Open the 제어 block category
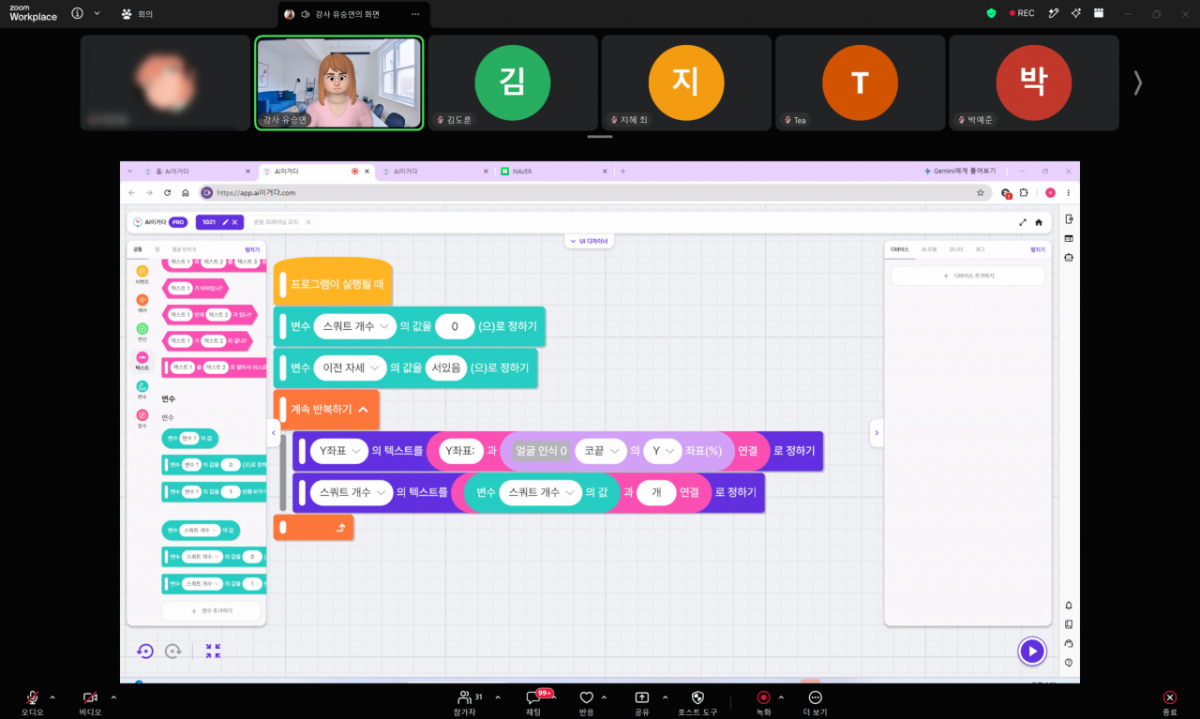The height and width of the screenshot is (719, 1200). point(142,302)
